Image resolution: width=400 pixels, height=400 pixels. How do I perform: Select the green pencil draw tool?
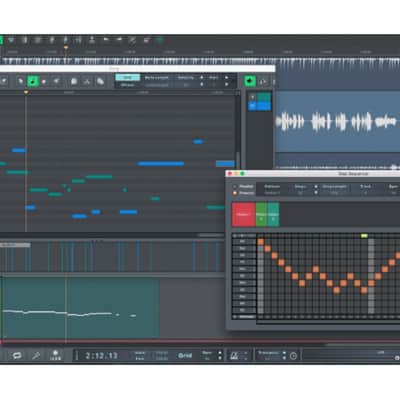click(x=33, y=81)
